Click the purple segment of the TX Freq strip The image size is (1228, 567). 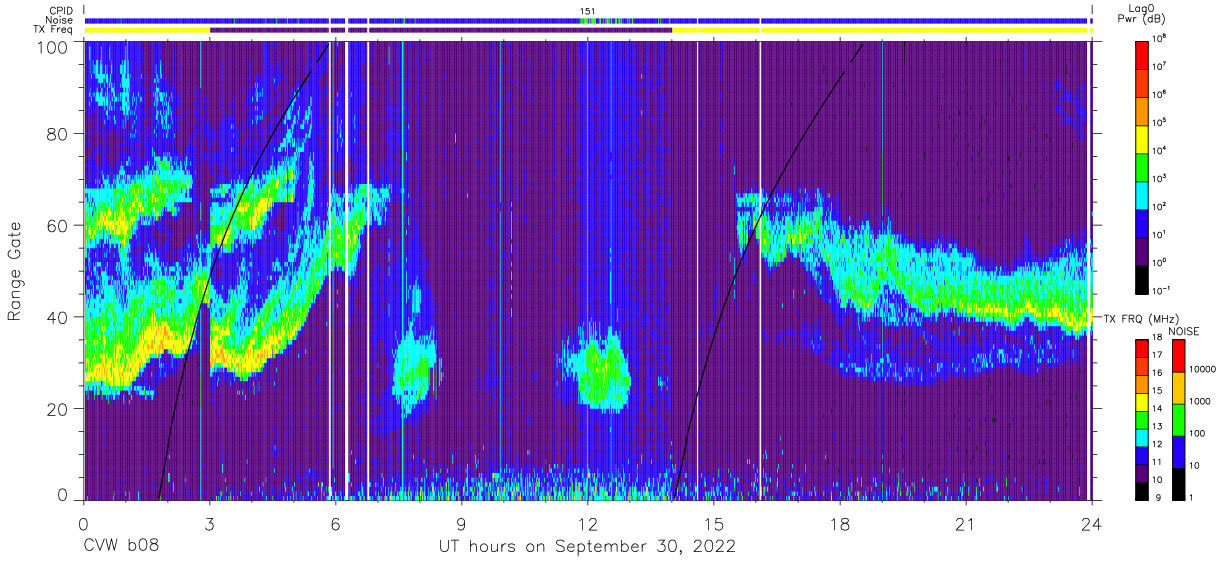(x=440, y=30)
